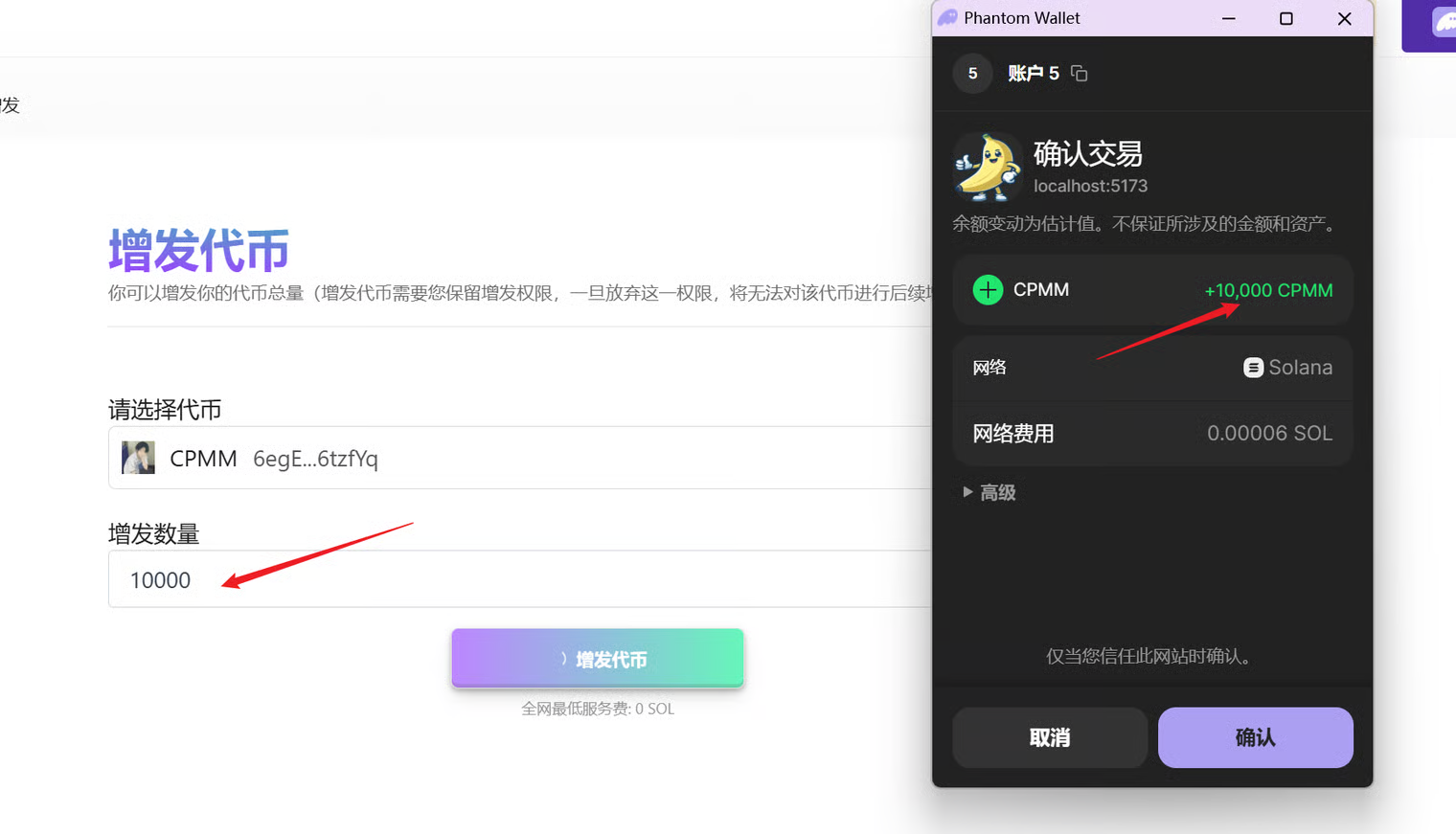Click the 增发代币 gradient button

(598, 659)
